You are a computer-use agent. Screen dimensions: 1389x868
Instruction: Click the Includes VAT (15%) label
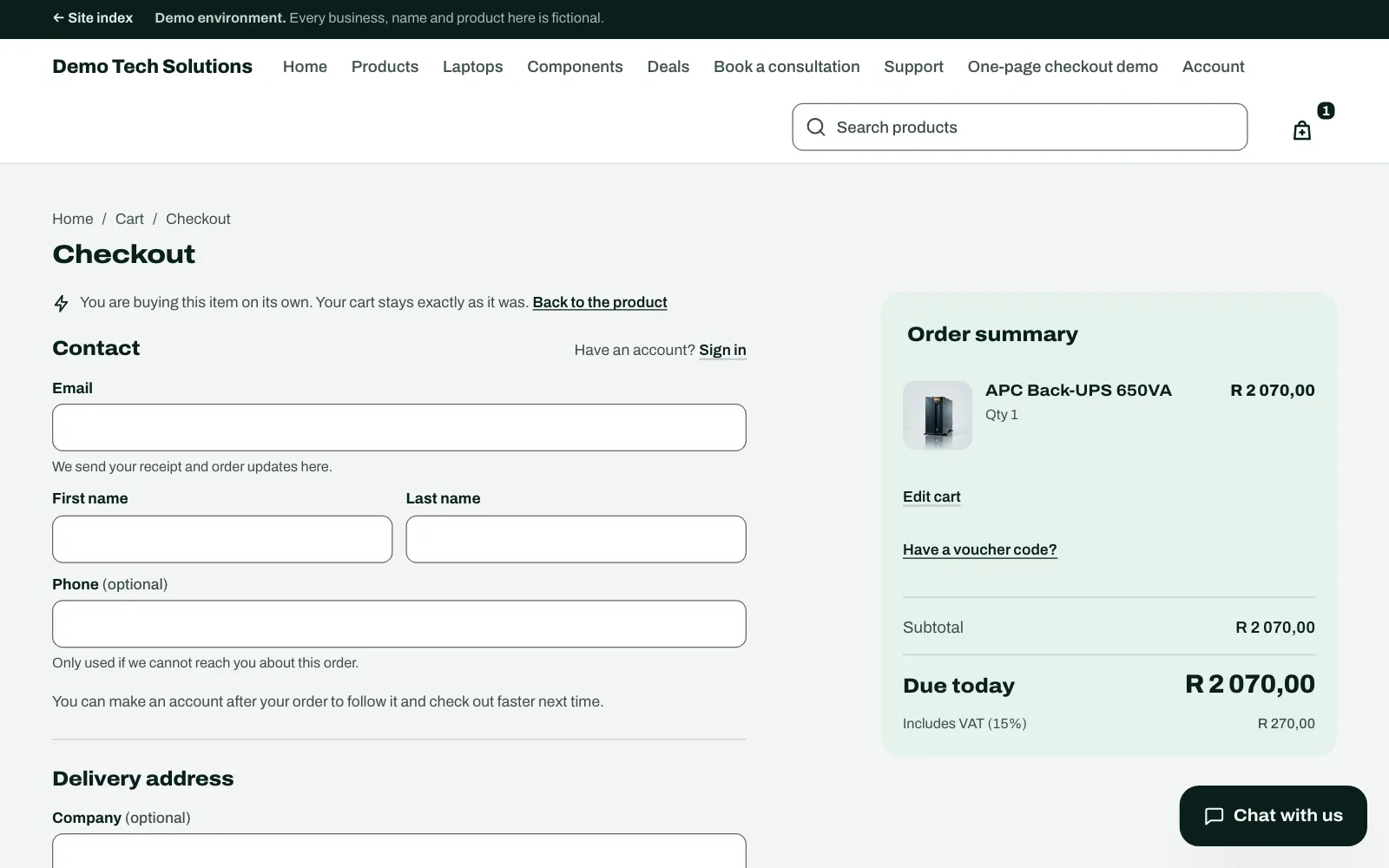pyautogui.click(x=964, y=723)
